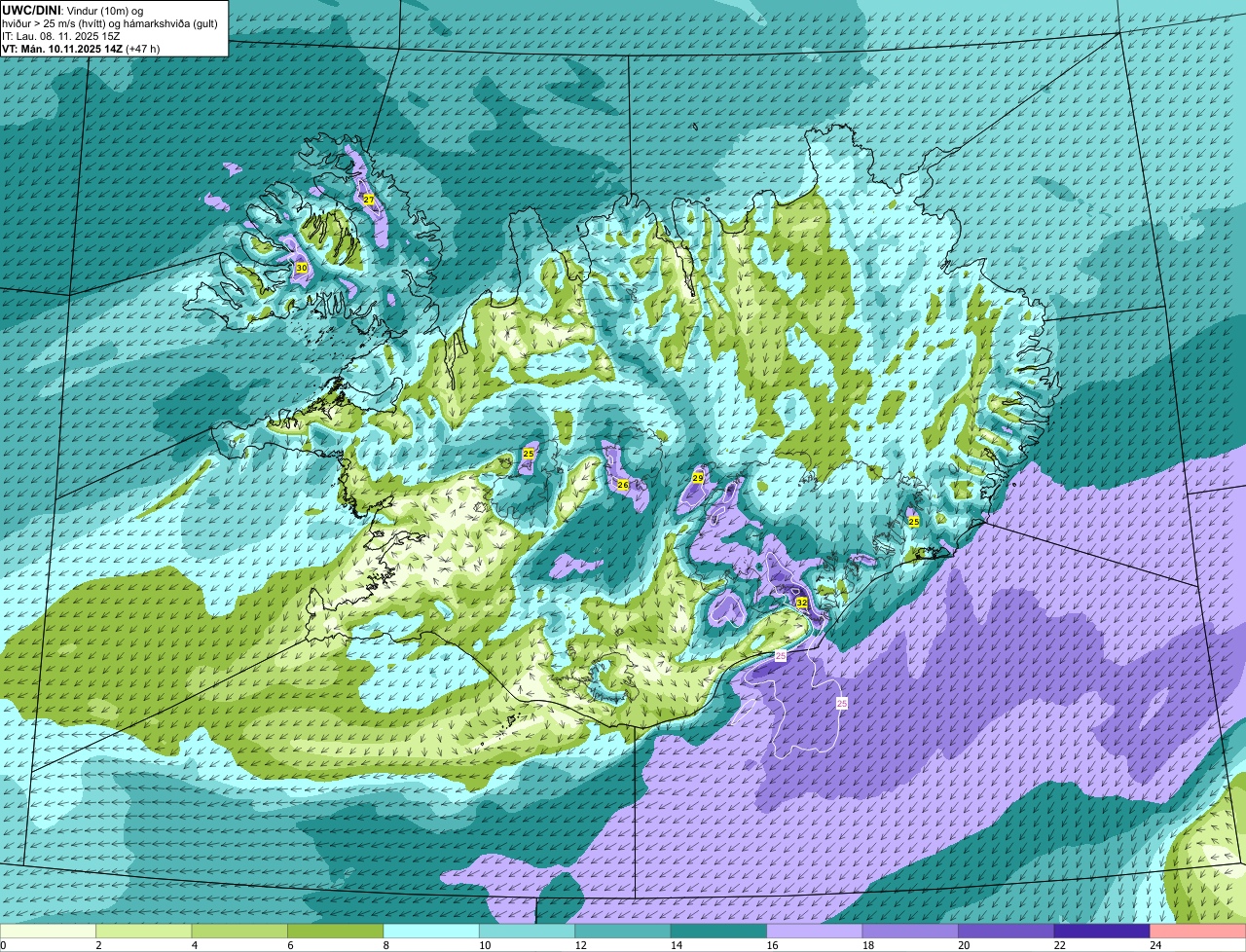Viewport: 1246px width, 952px height.
Task: Select the light cyan 8–10 m/s legend segment
Action: (x=431, y=931)
